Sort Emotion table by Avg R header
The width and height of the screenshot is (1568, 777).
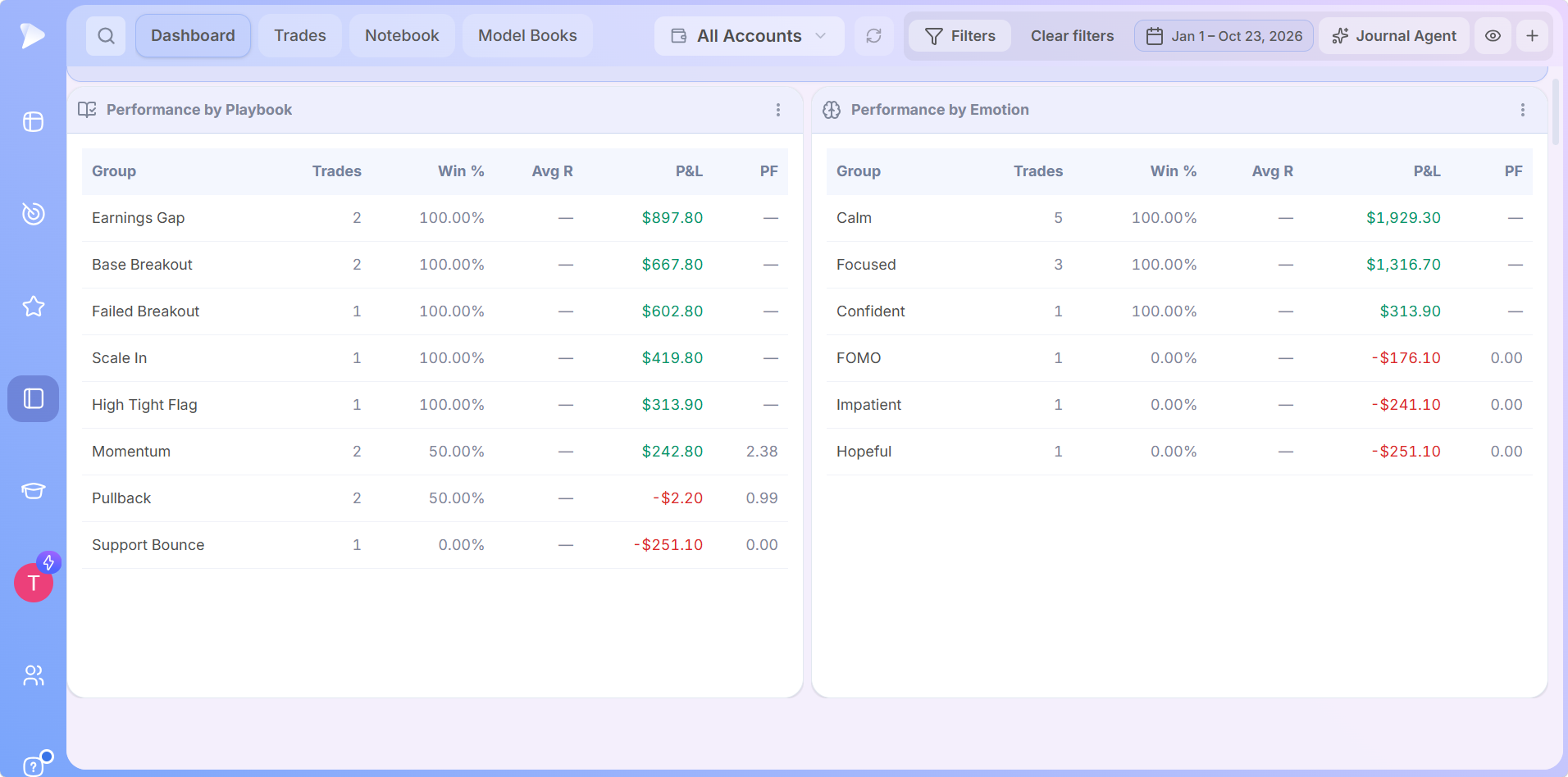(1272, 171)
